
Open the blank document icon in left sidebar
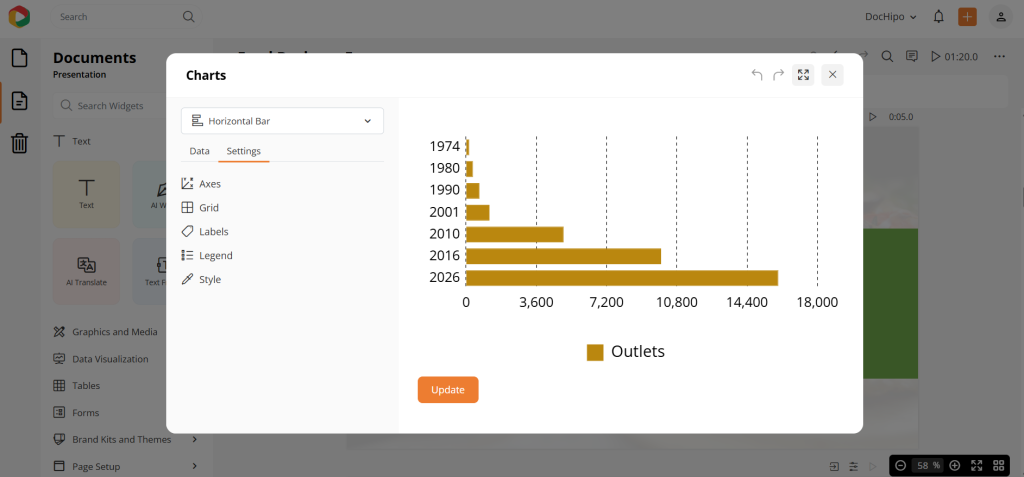(20, 58)
